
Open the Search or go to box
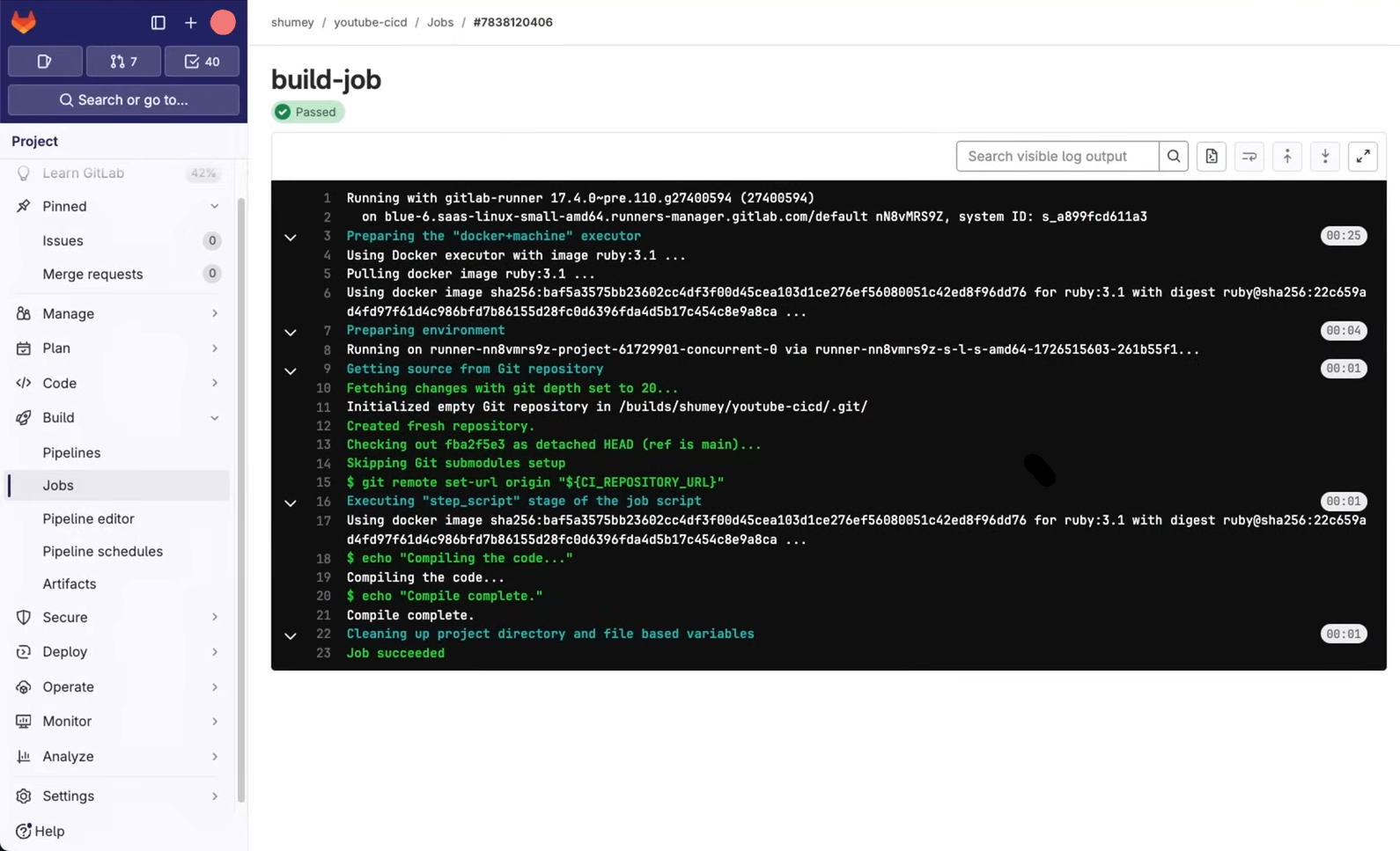(123, 100)
